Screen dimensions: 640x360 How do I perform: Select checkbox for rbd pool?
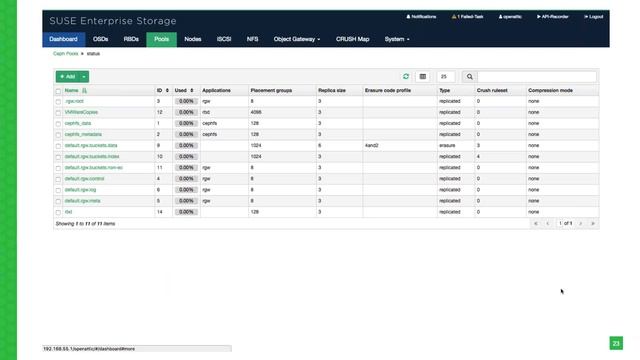coord(58,212)
